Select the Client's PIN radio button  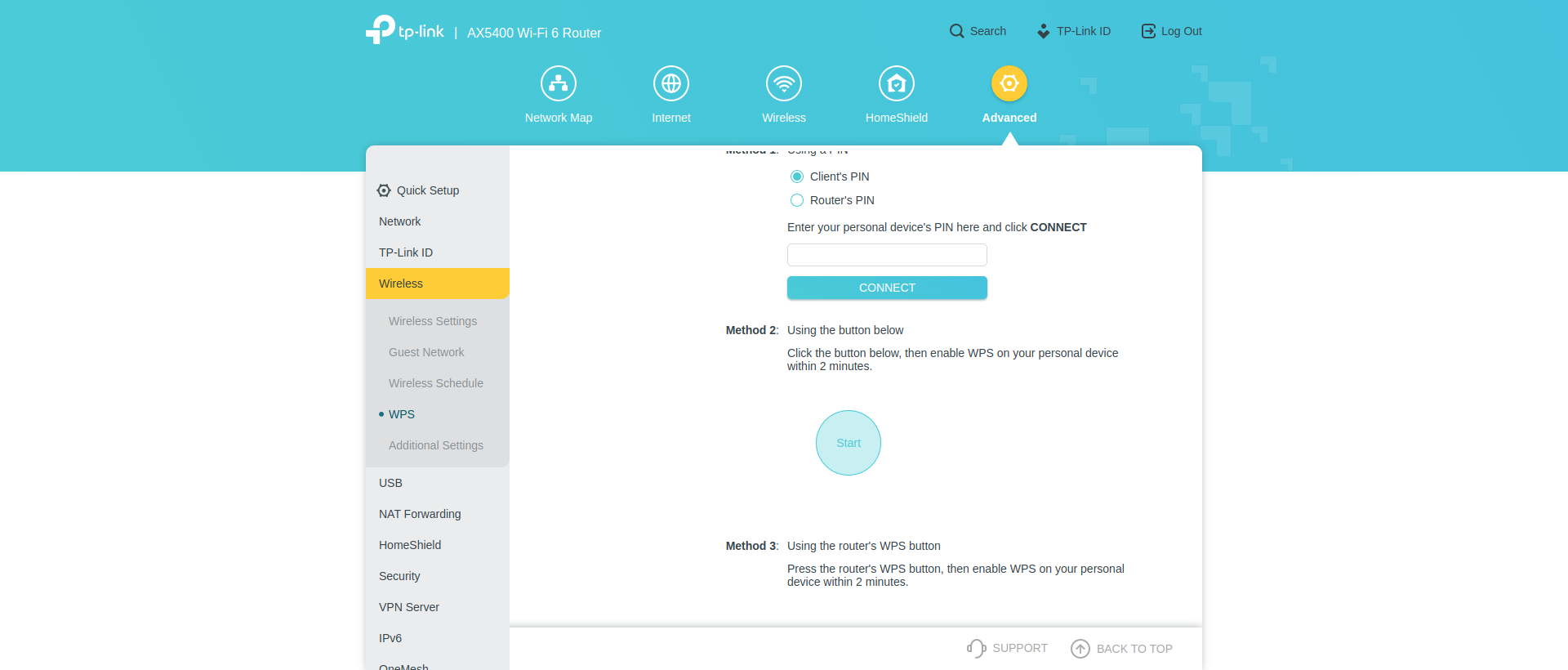(797, 176)
